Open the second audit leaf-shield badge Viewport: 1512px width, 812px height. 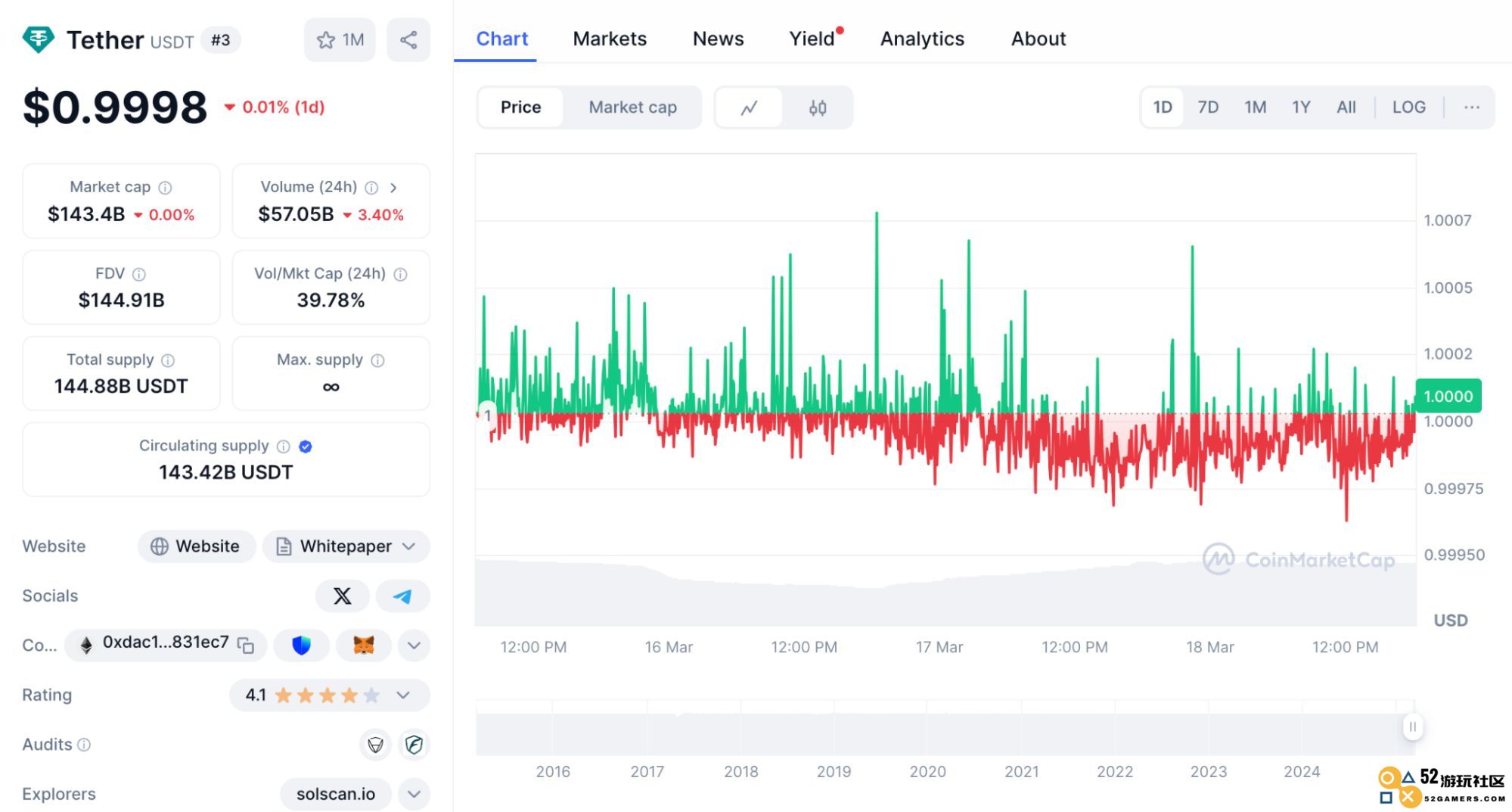click(x=414, y=745)
